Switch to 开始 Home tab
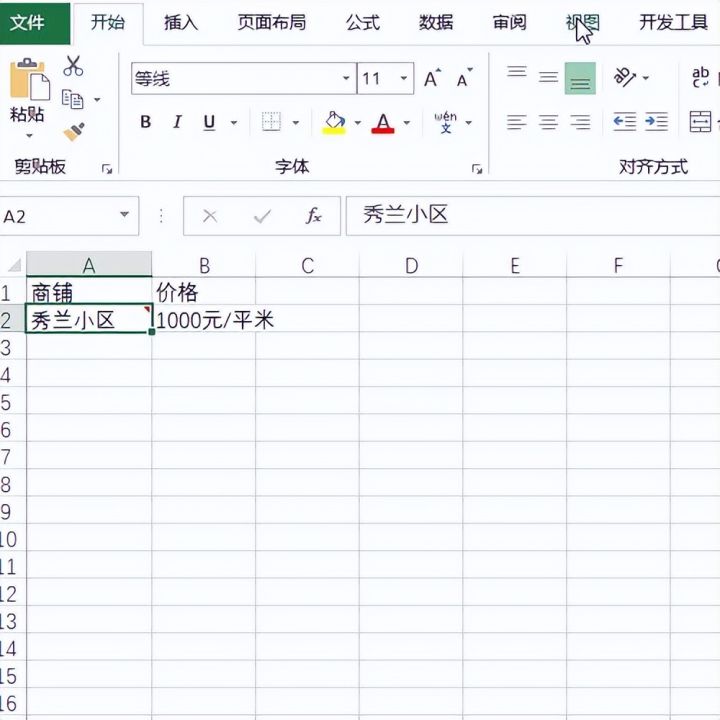The image size is (720, 720). [x=108, y=22]
